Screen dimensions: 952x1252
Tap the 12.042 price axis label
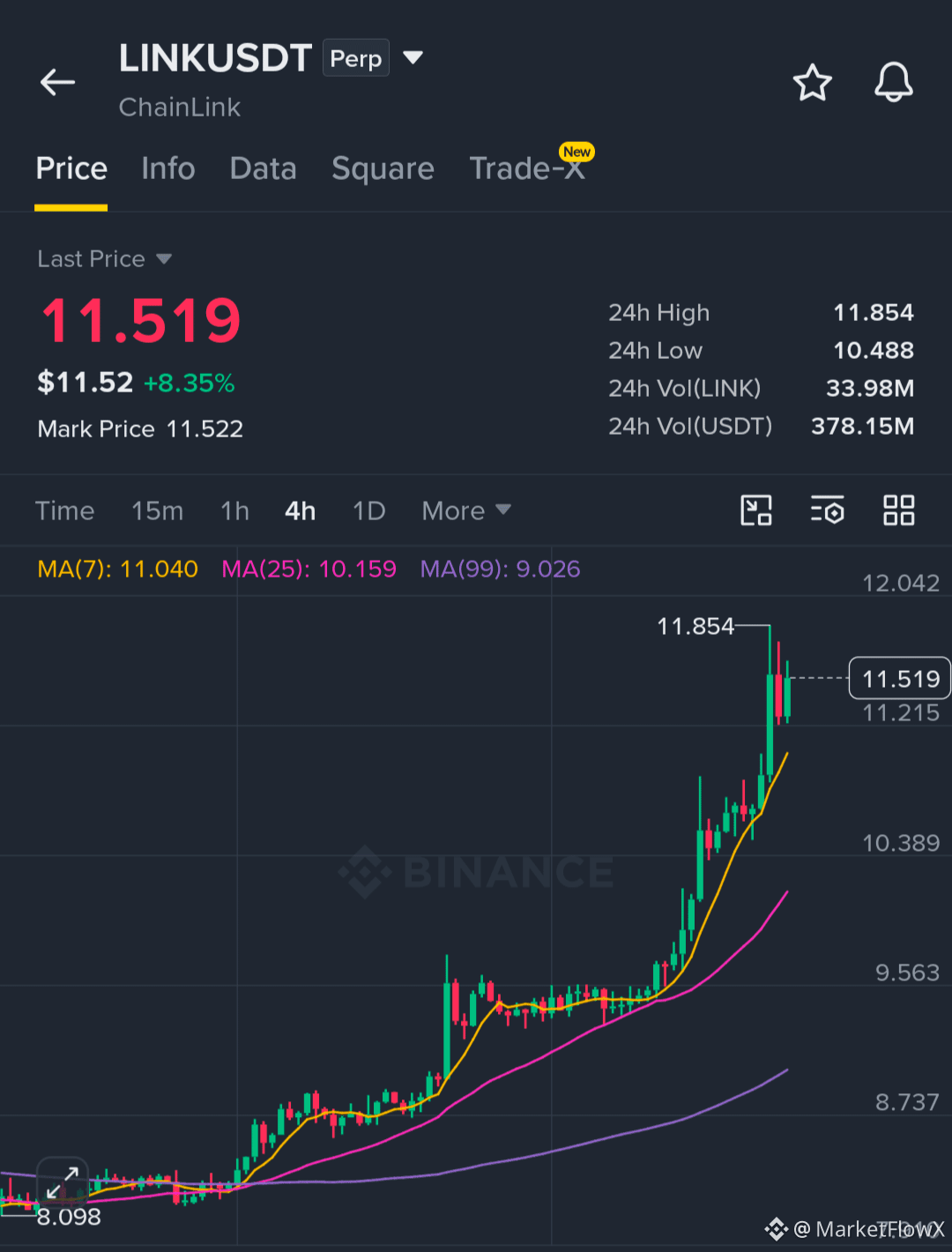coord(901,583)
